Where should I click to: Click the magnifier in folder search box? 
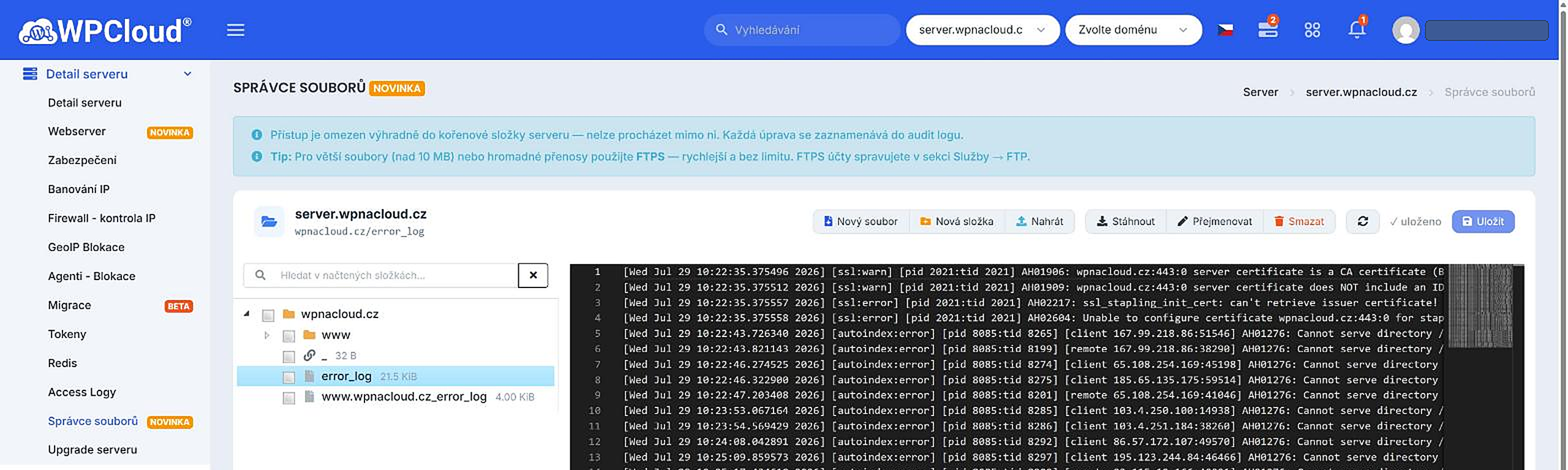[x=260, y=275]
